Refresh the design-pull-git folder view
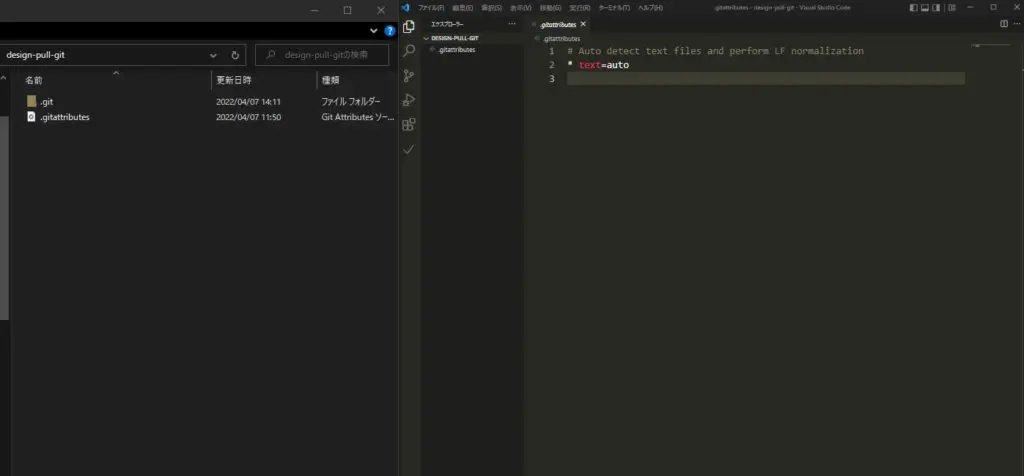Image resolution: width=1024 pixels, height=476 pixels. click(235, 55)
